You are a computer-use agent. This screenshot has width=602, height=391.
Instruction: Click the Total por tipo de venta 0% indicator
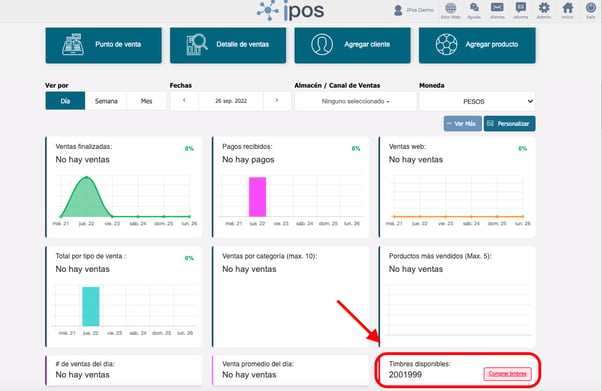pyautogui.click(x=189, y=258)
